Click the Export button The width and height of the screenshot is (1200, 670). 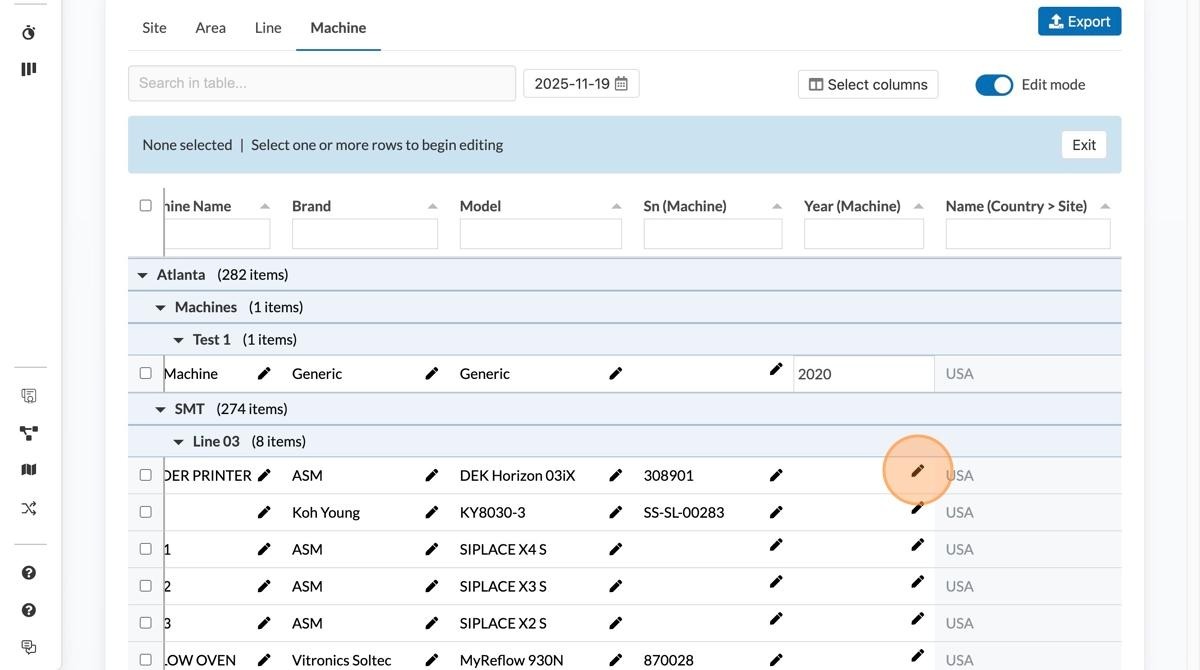coord(1079,21)
